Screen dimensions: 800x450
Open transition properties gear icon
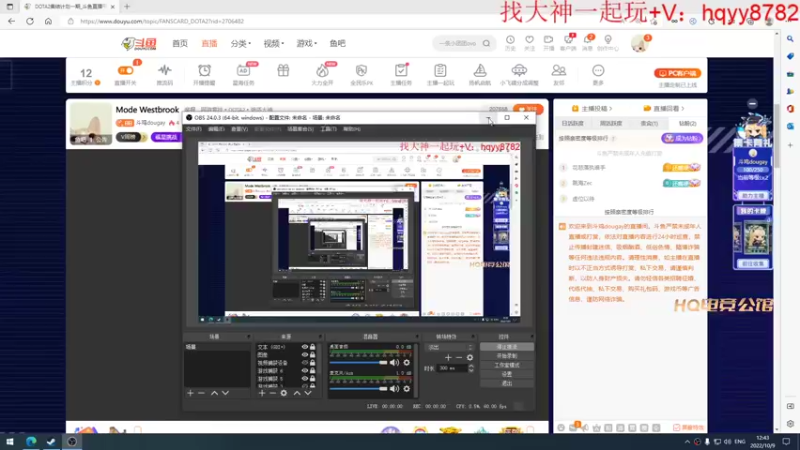[x=470, y=358]
